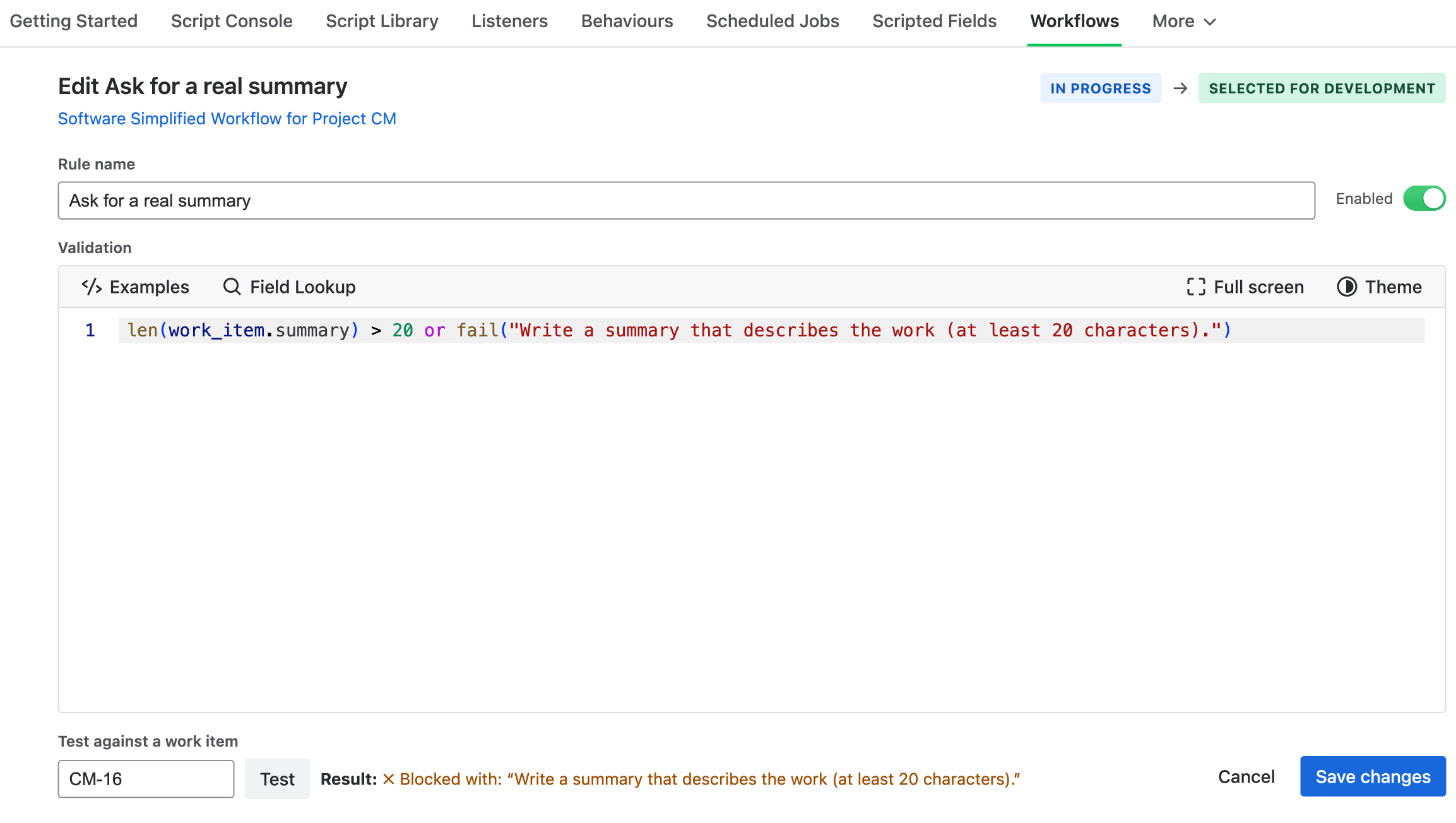Screen dimensions: 1456x823
Task: Click the SELECTED FOR DEVELOPMENT status lozenge
Action: point(1322,88)
